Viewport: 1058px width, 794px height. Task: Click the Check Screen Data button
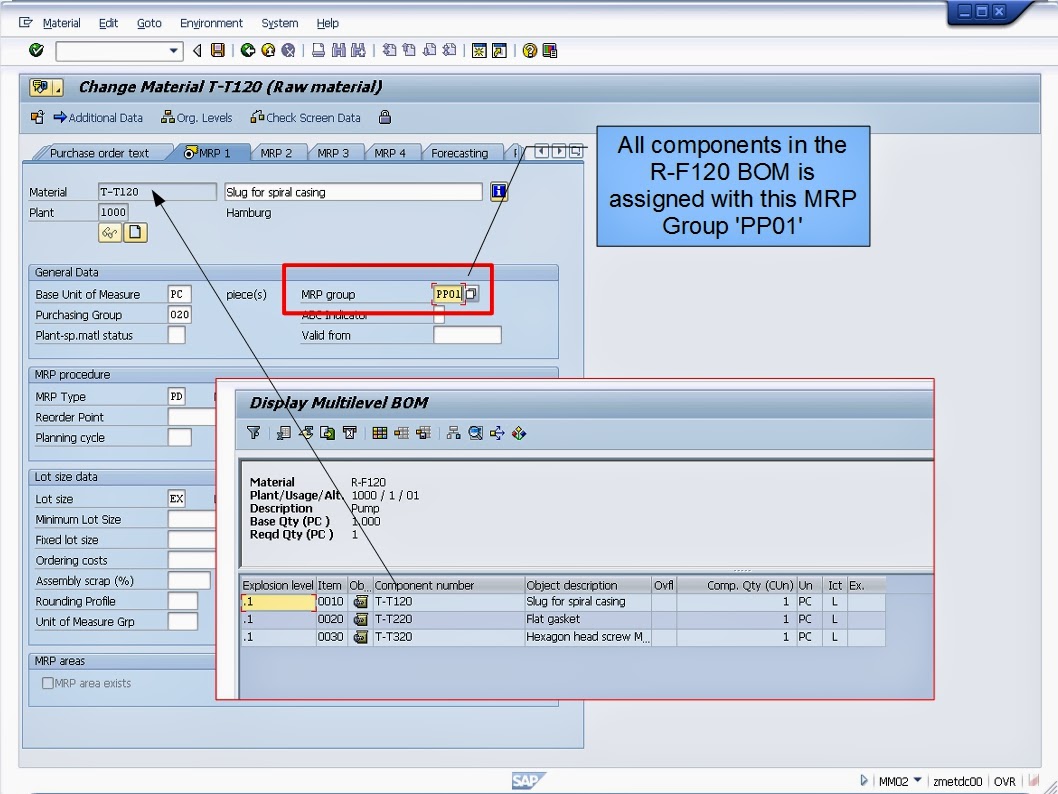[x=305, y=117]
